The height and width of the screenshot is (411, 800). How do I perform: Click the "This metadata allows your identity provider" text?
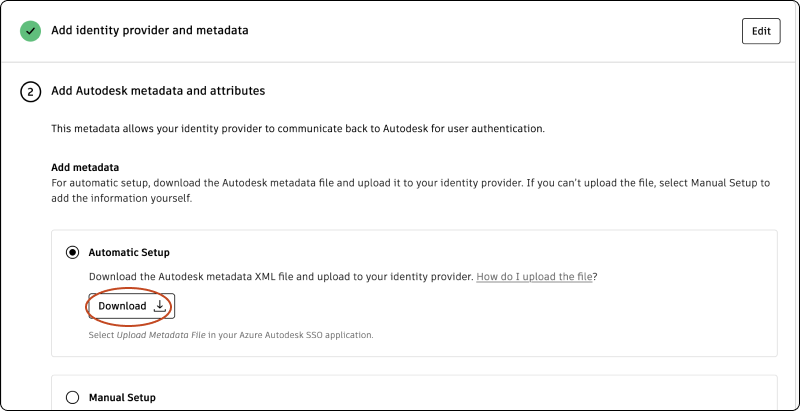coord(297,129)
